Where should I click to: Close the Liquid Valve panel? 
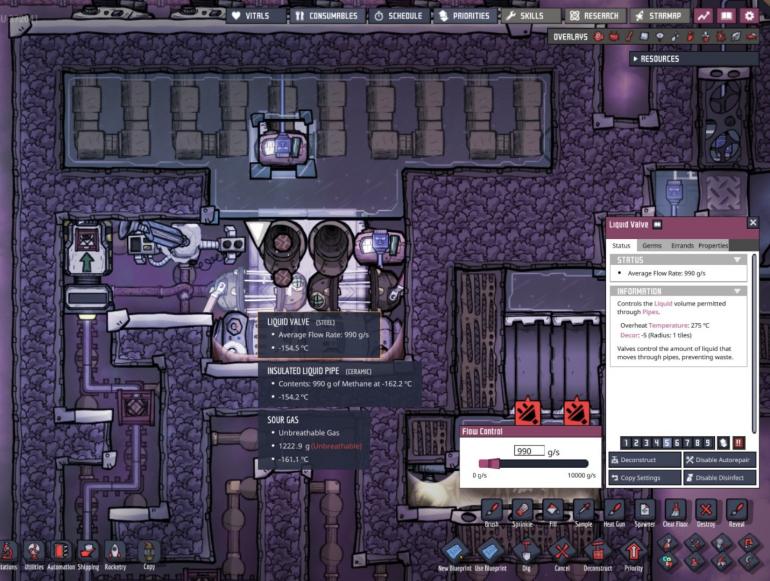point(753,223)
